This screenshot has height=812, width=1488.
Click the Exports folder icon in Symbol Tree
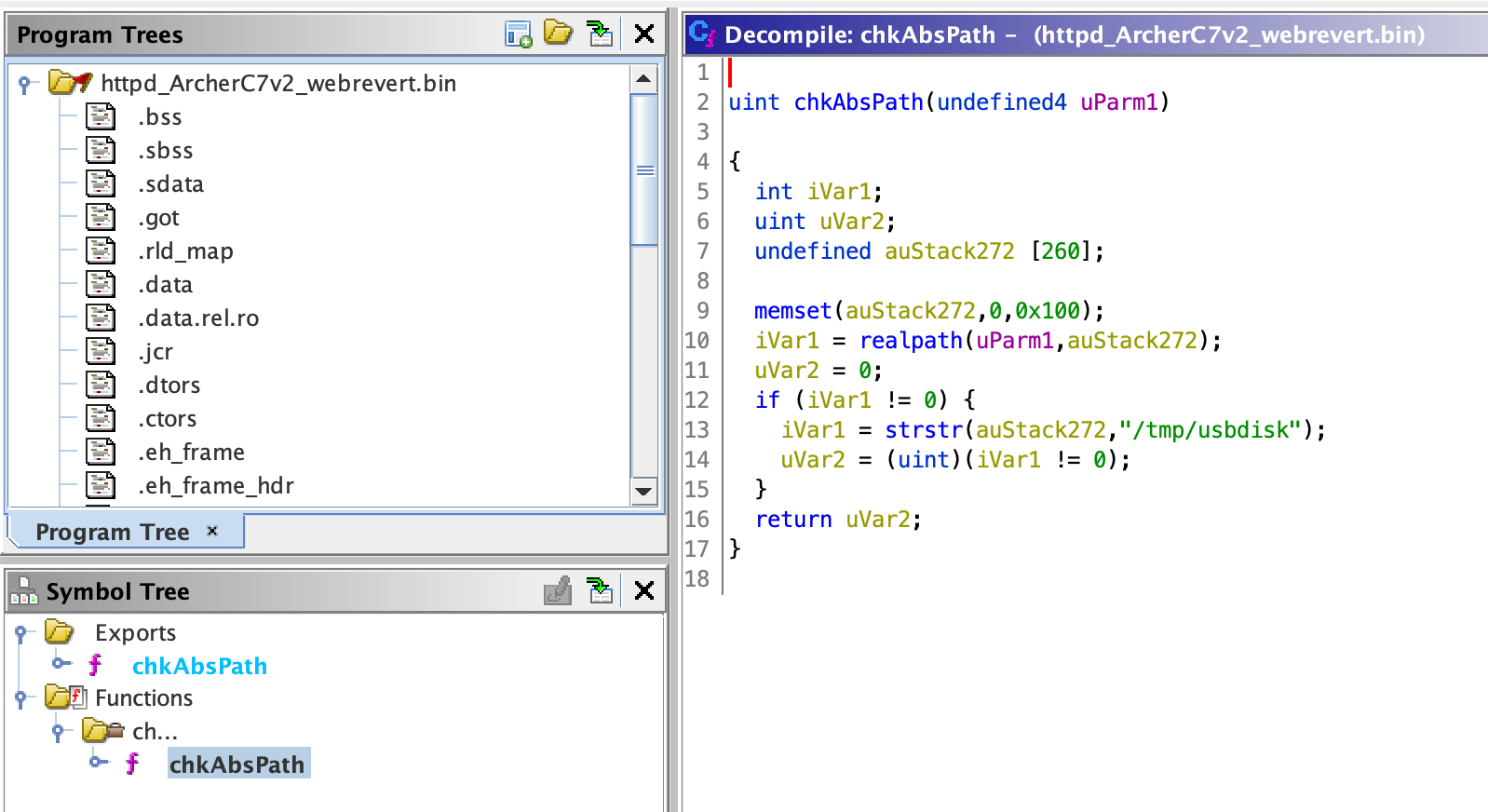pos(59,632)
